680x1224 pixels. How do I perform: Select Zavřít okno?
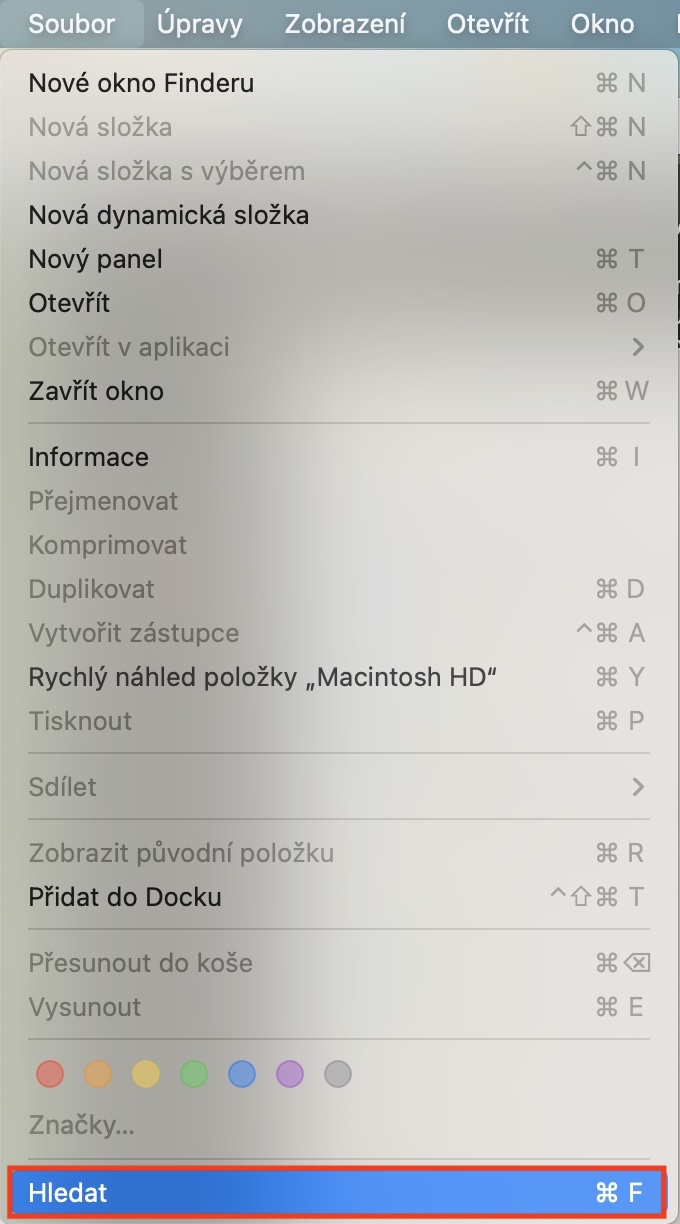click(96, 391)
